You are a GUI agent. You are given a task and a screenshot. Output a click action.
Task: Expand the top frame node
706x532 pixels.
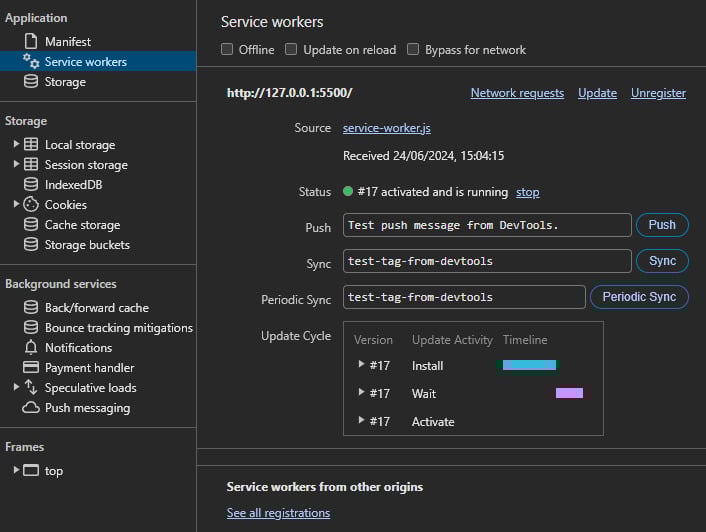17,471
